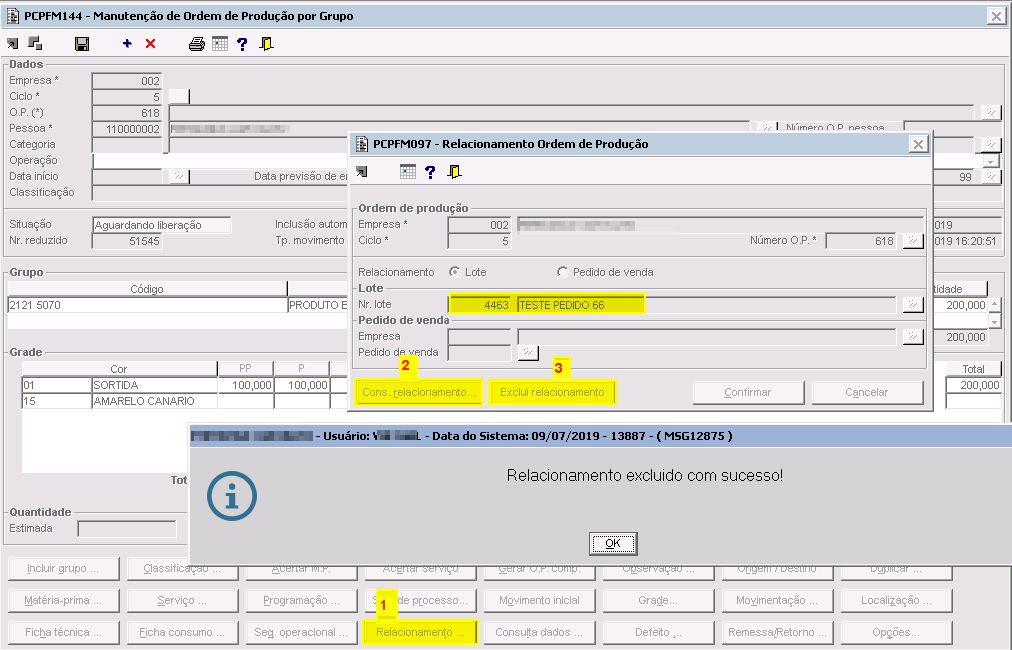Click the SORTIDA color row
The height and width of the screenshot is (650, 1012).
click(155, 385)
